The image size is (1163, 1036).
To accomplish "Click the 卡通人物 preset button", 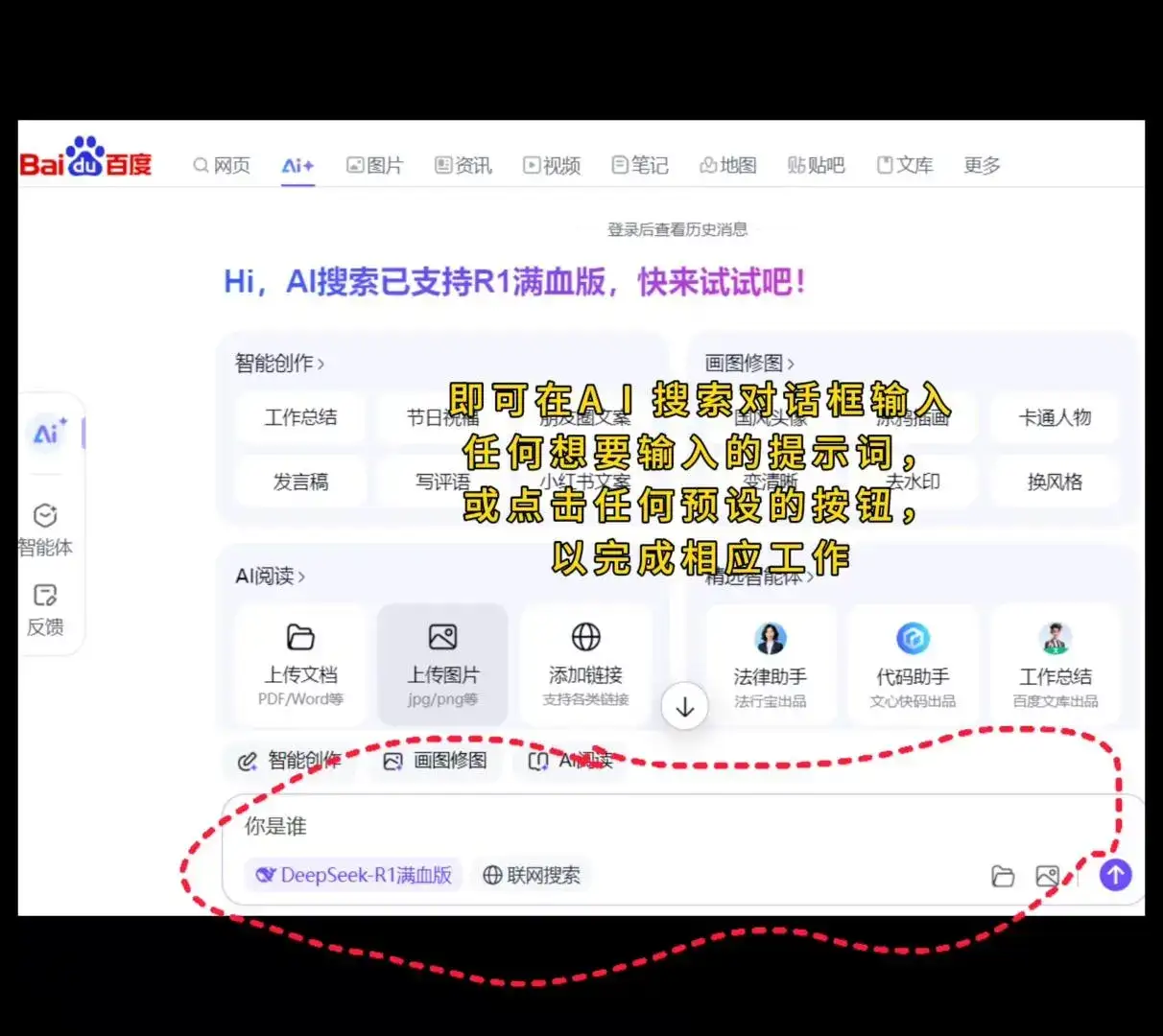I will point(1055,418).
